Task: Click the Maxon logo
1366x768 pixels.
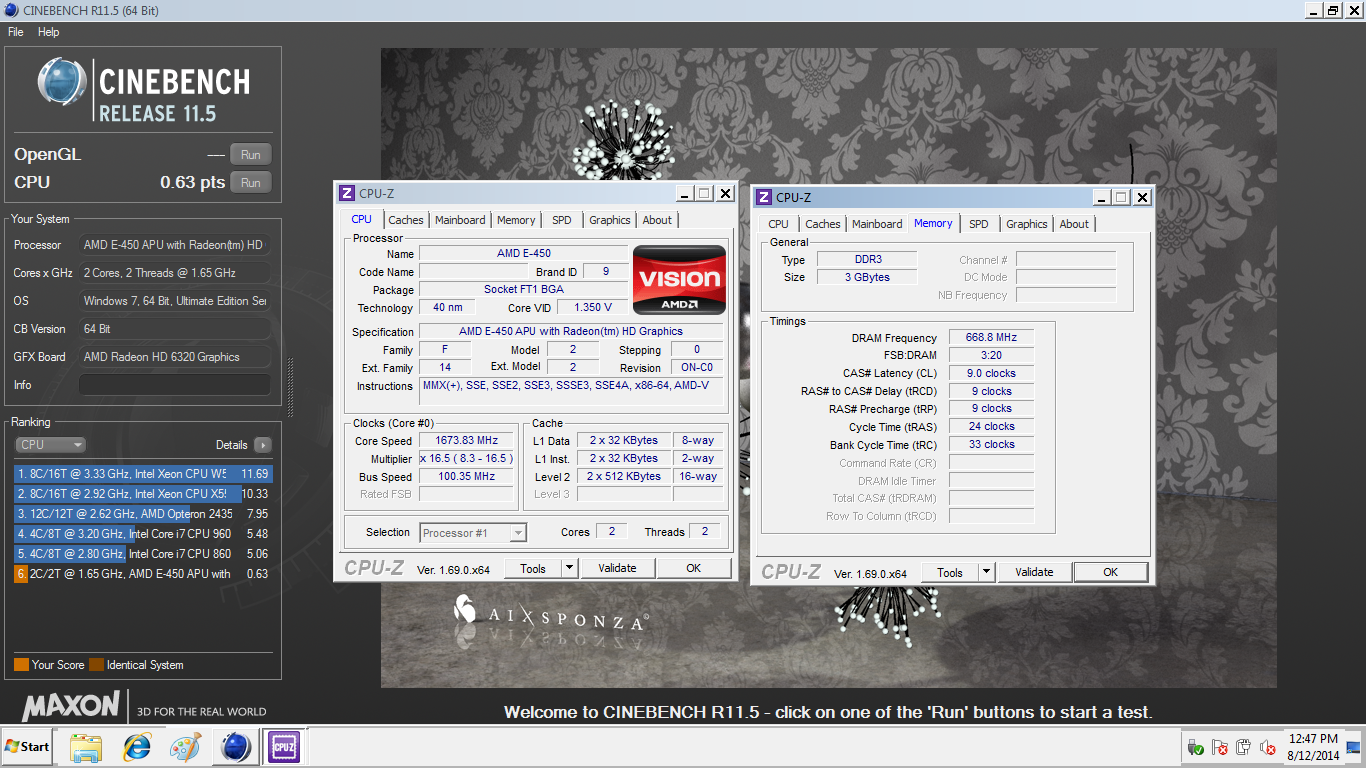Action: point(71,706)
